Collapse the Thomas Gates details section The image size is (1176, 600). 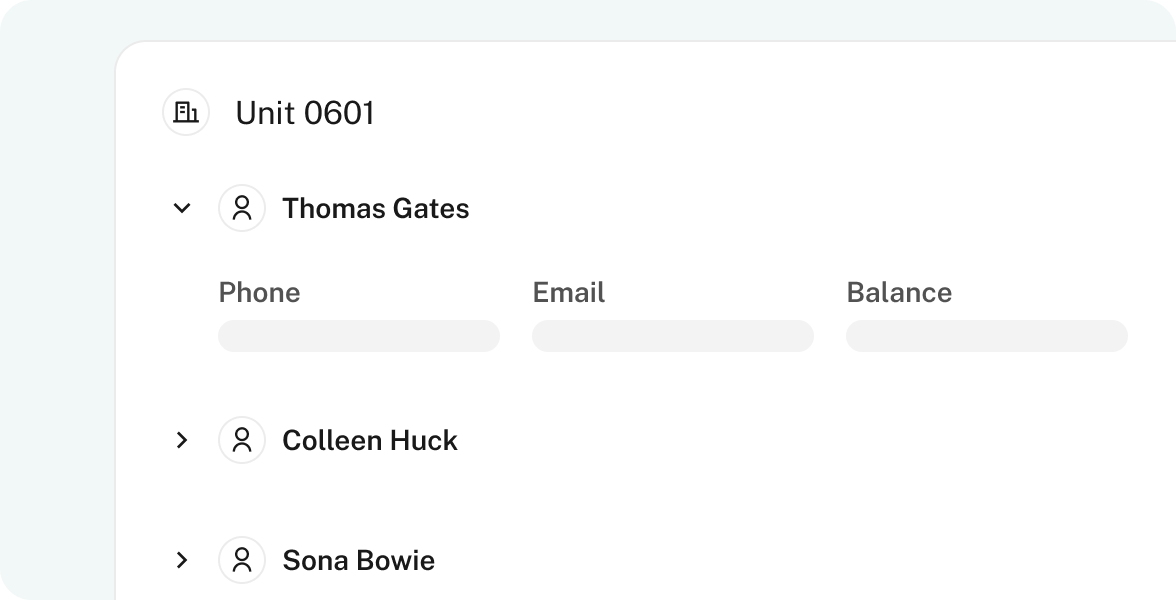click(x=182, y=208)
